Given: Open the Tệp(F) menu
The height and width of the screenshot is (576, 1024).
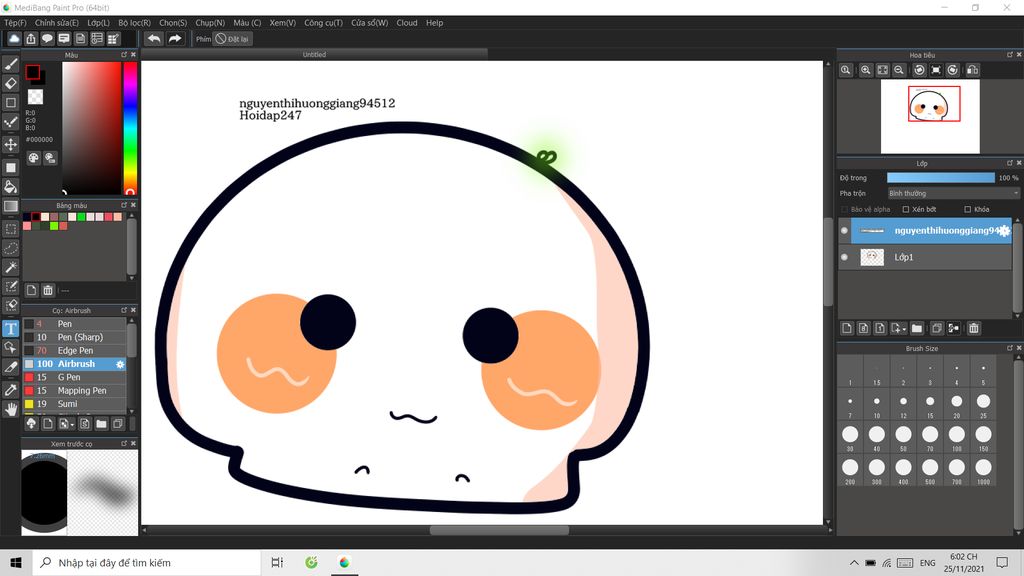Looking at the screenshot, I should (x=16, y=23).
